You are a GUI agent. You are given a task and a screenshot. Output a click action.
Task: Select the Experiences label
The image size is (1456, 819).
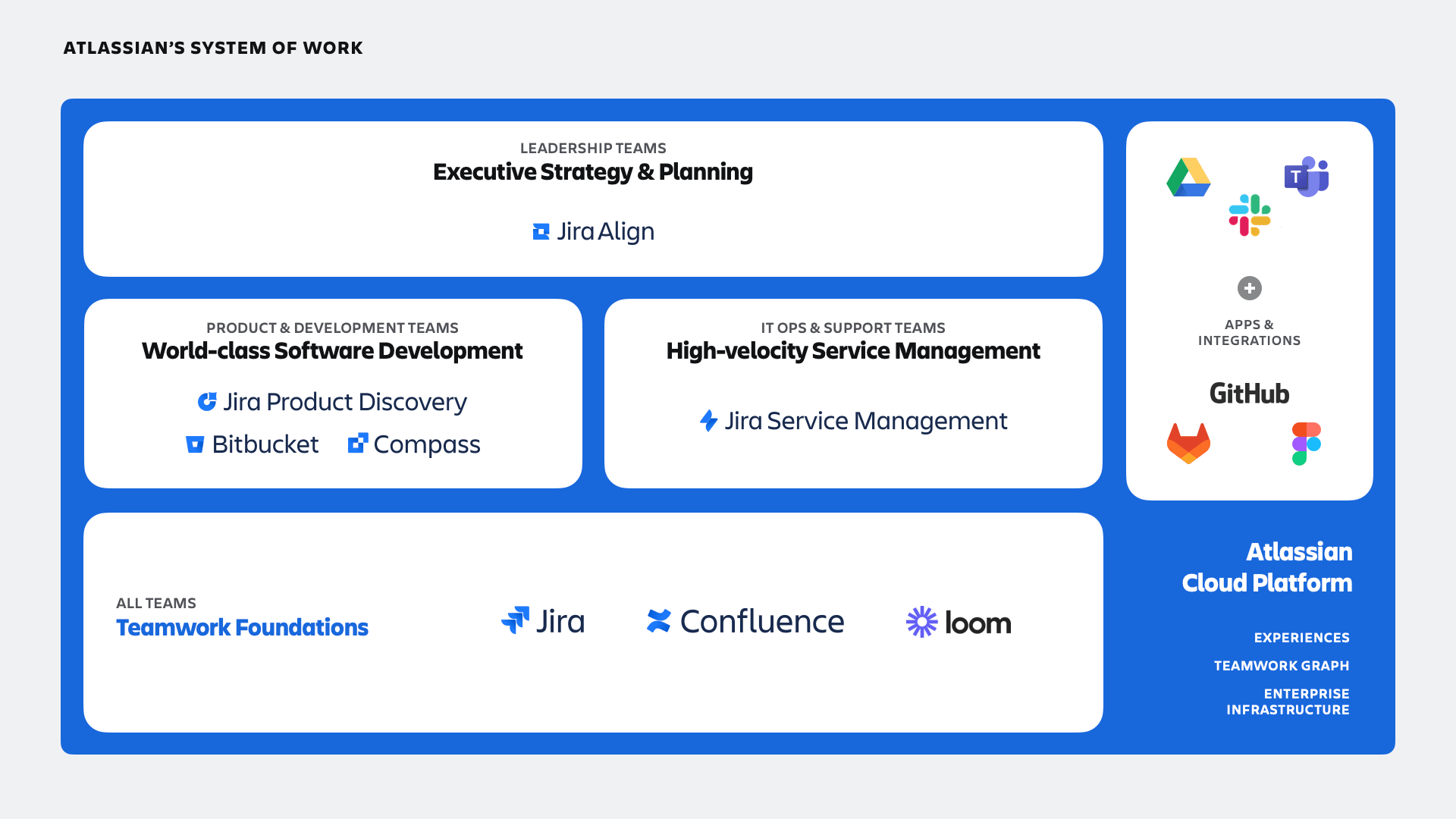(1301, 638)
